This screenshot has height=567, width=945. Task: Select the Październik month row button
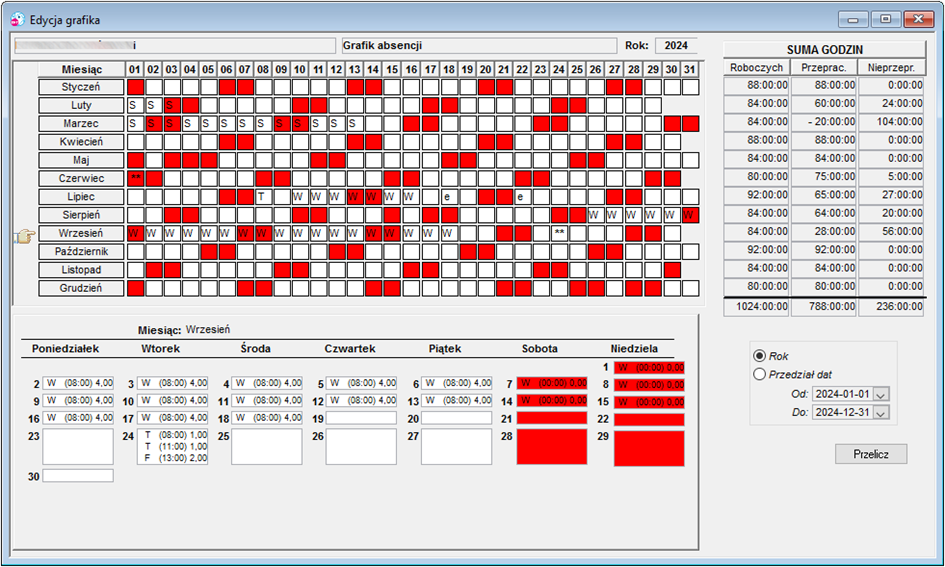[81, 252]
